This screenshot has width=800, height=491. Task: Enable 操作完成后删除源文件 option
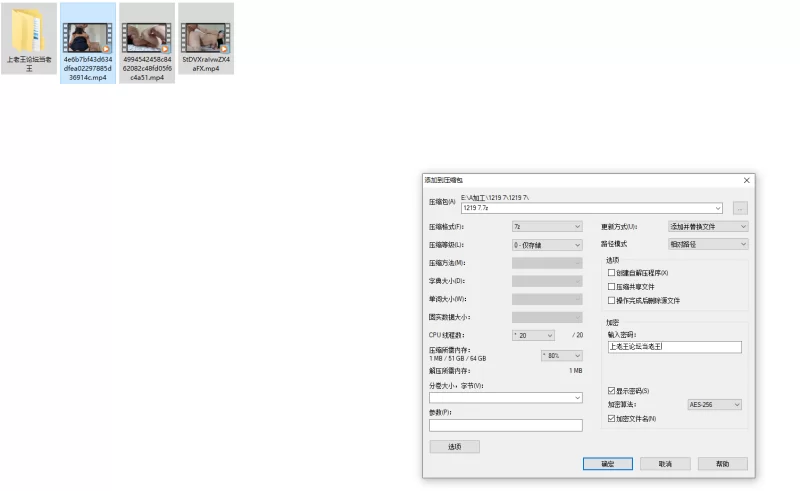tap(612, 300)
